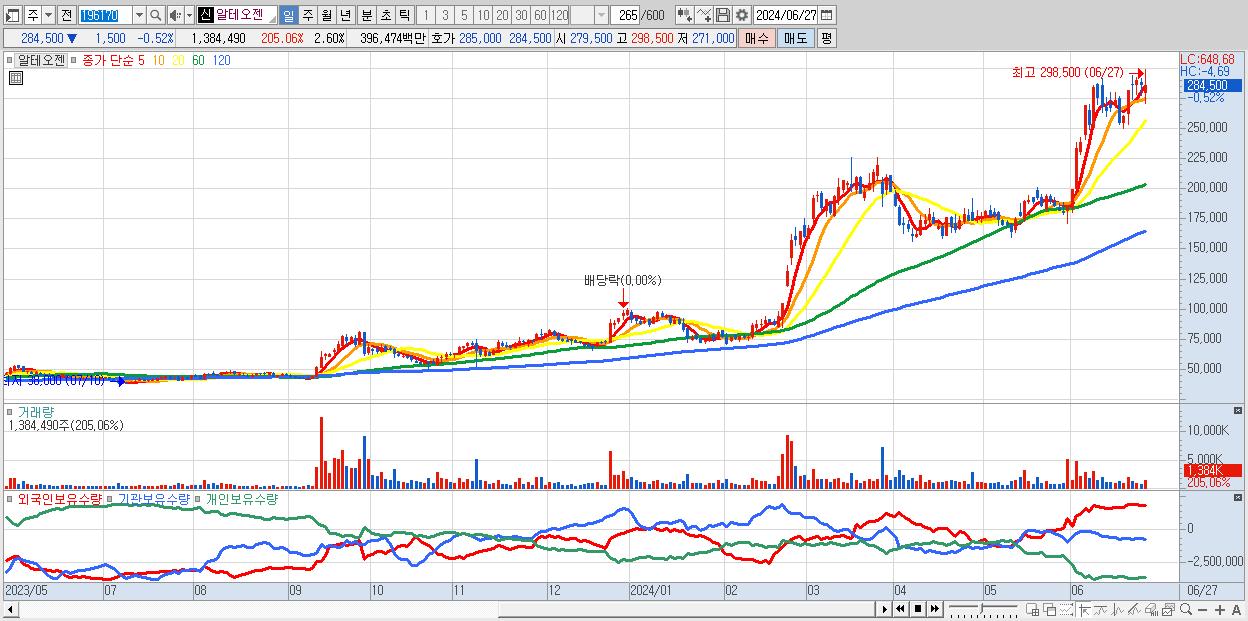Open chart settings gear icon
The height and width of the screenshot is (621, 1248).
[x=742, y=15]
